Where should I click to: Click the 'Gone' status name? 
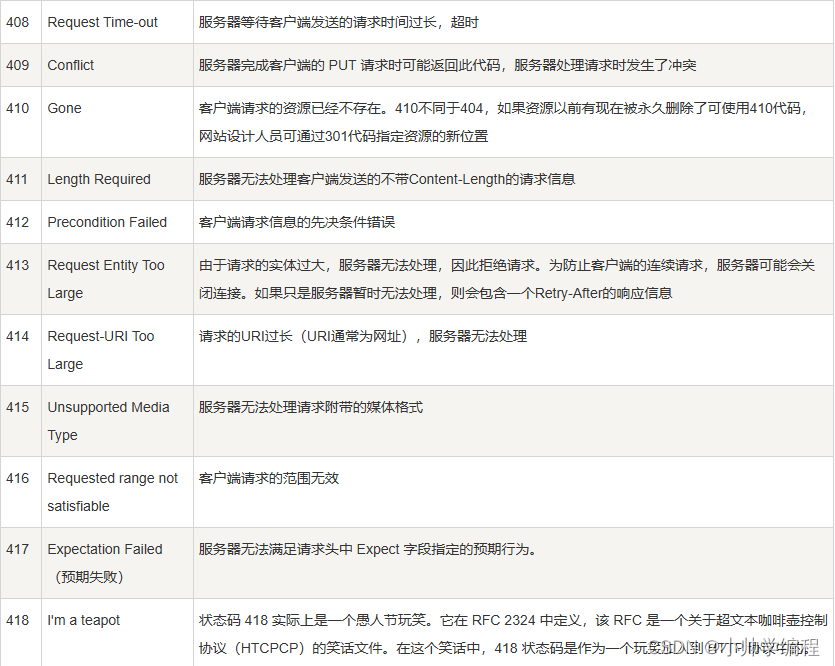pos(64,108)
